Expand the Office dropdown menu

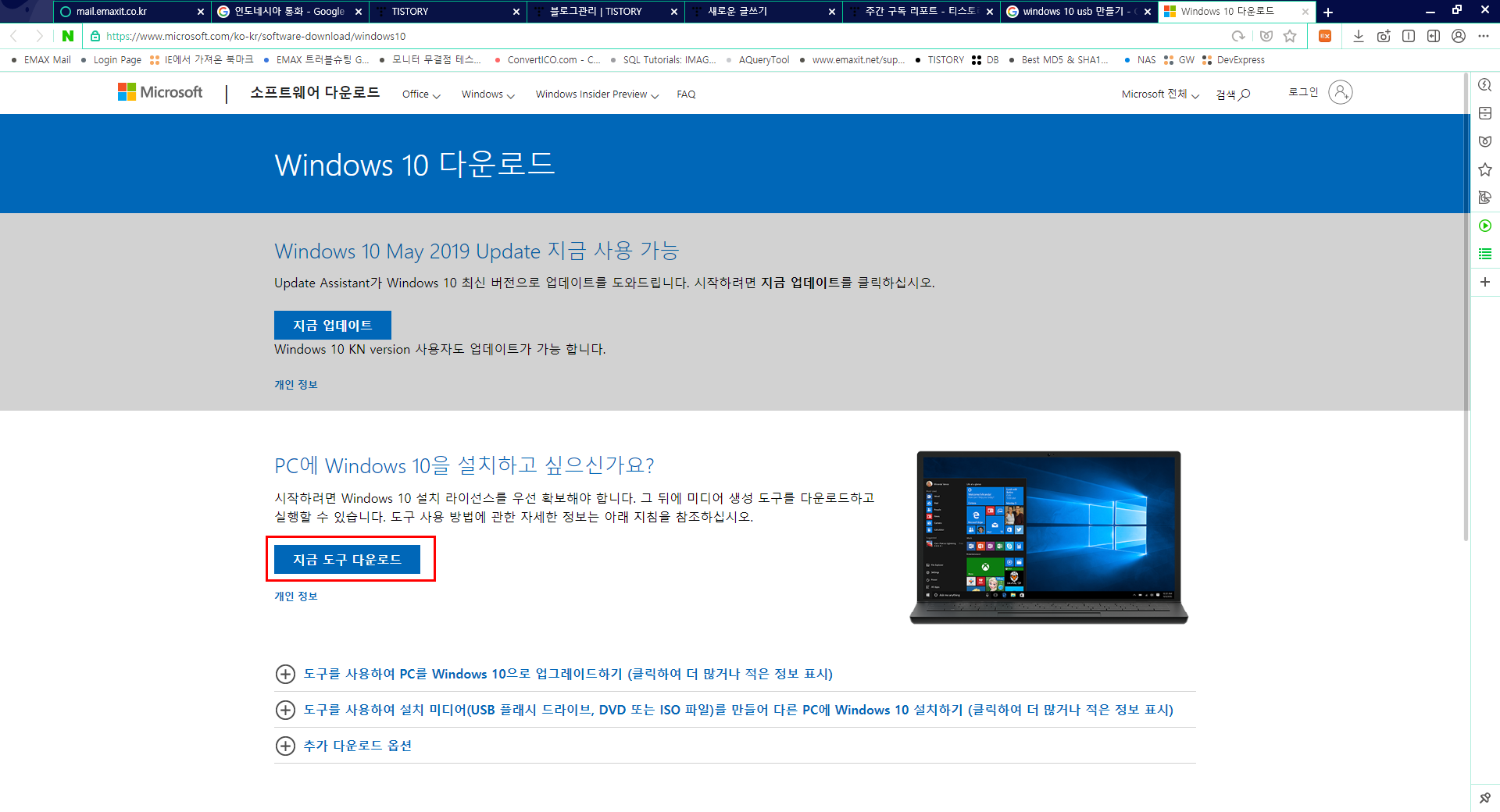[x=421, y=94]
